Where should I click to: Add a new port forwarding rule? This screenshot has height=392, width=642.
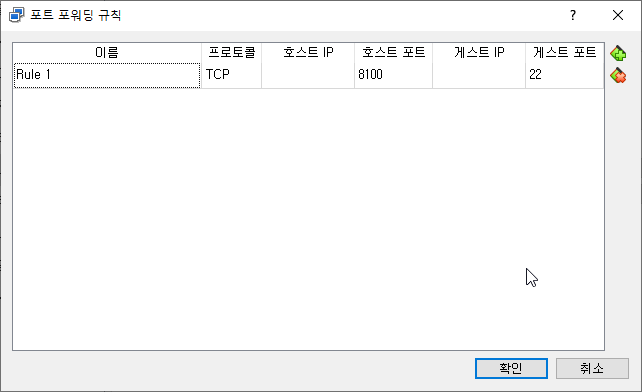tap(618, 54)
